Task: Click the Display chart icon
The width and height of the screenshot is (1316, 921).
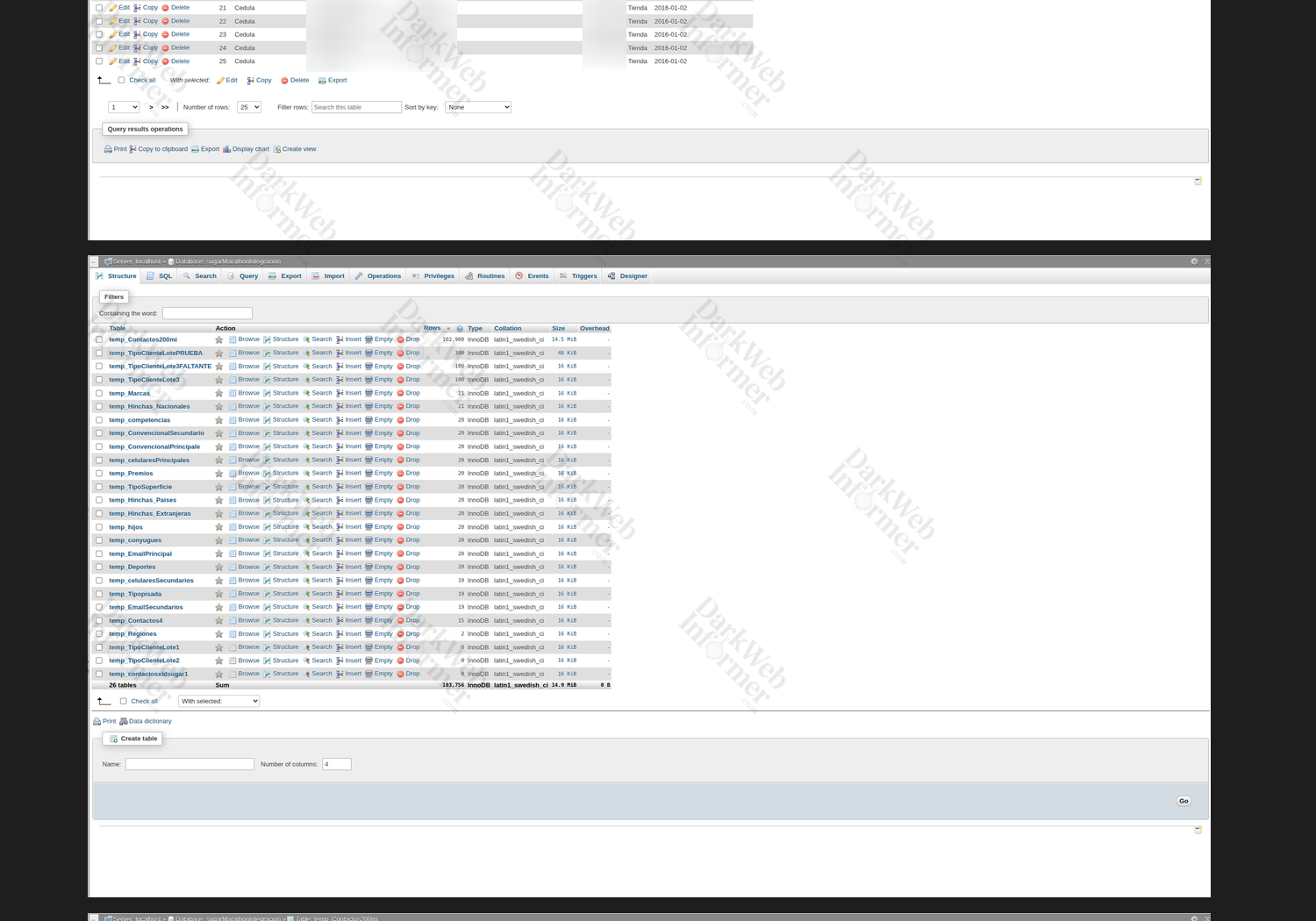Action: [x=227, y=149]
